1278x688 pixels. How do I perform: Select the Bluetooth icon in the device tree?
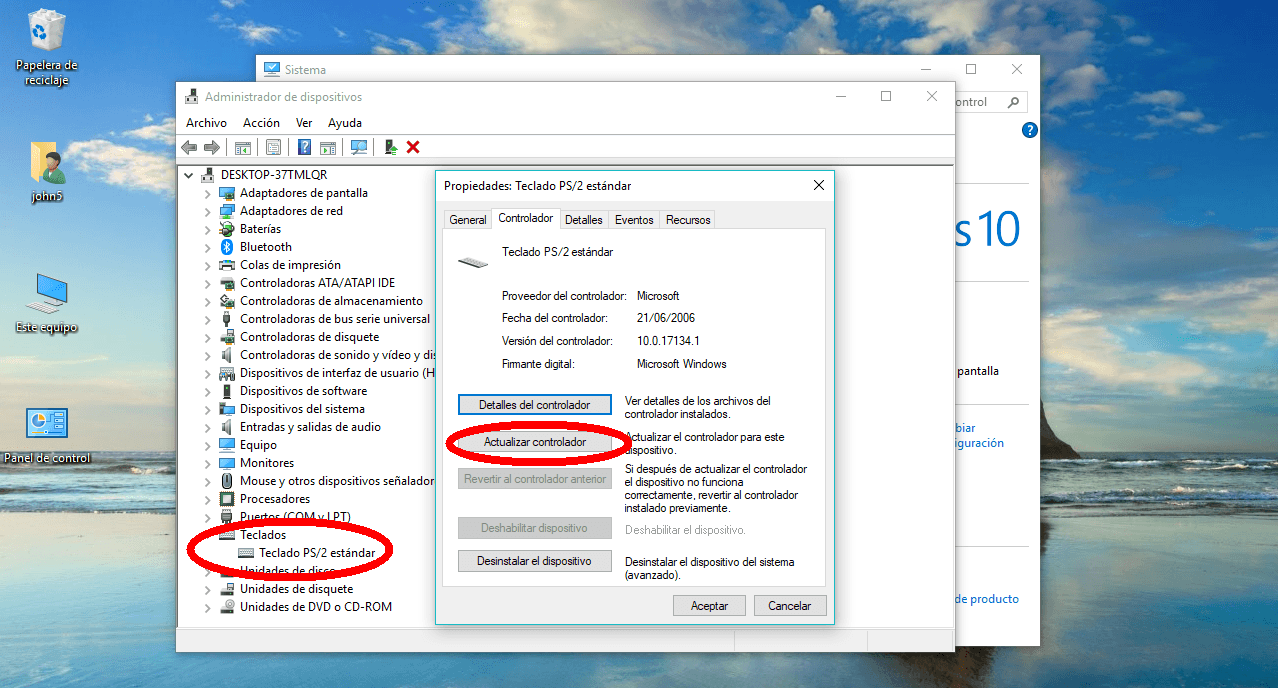click(x=227, y=247)
